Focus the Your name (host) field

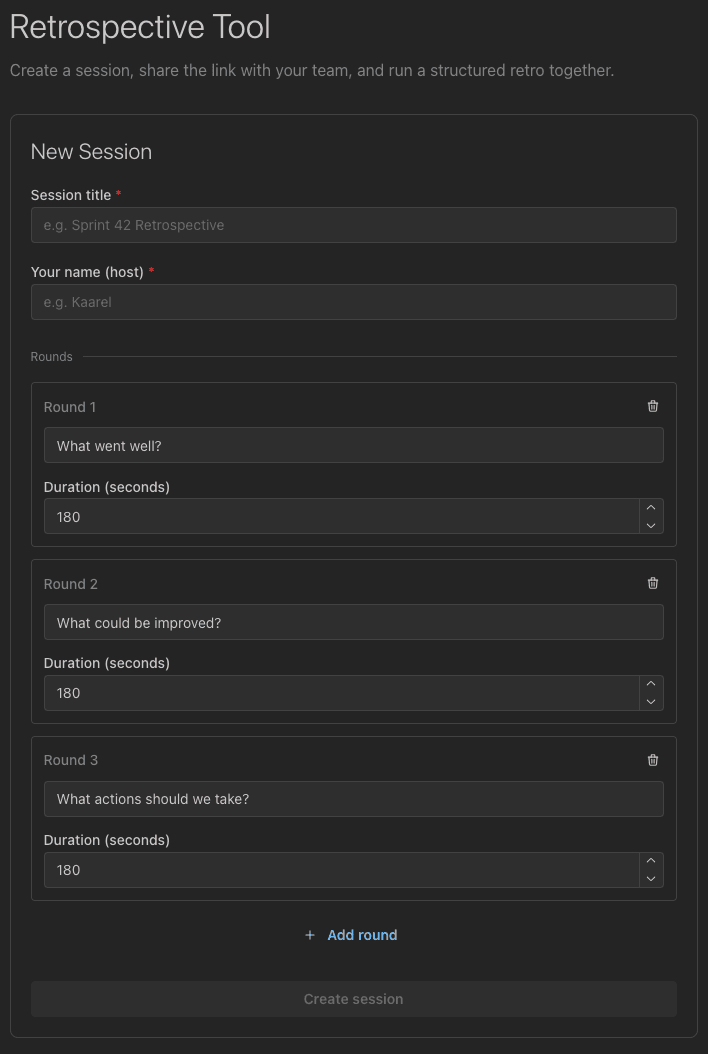point(353,302)
